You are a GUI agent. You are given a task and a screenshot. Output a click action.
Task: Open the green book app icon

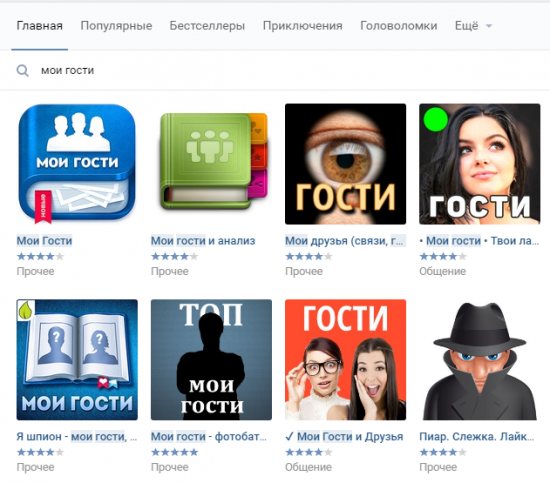[x=213, y=162]
